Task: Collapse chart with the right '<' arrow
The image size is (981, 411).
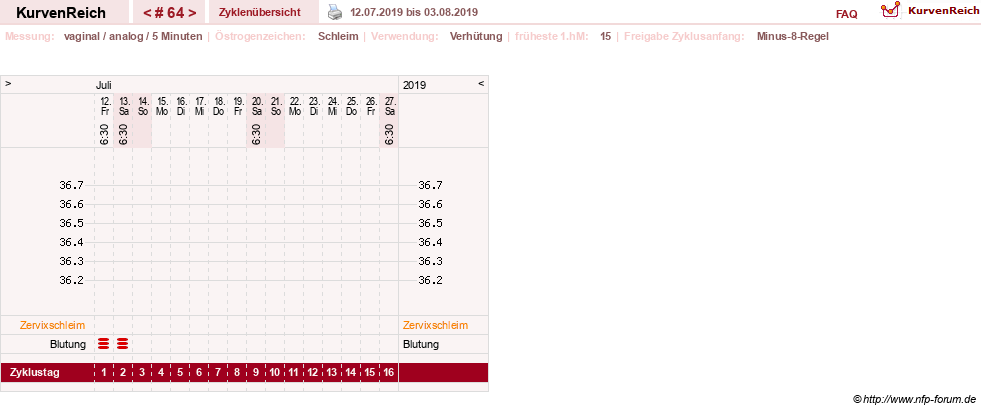Action: click(x=481, y=83)
